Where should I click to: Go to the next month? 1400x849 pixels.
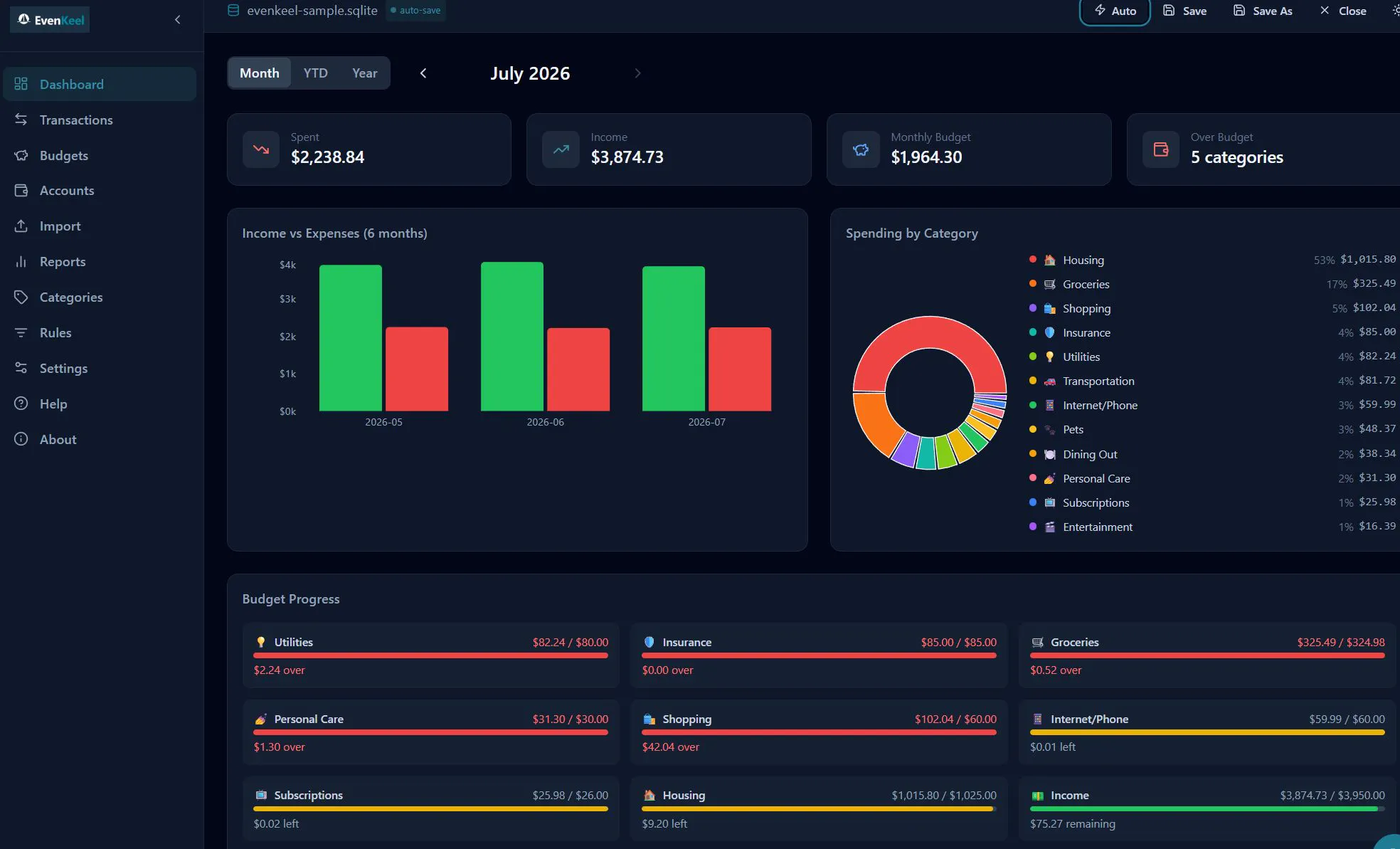click(637, 73)
